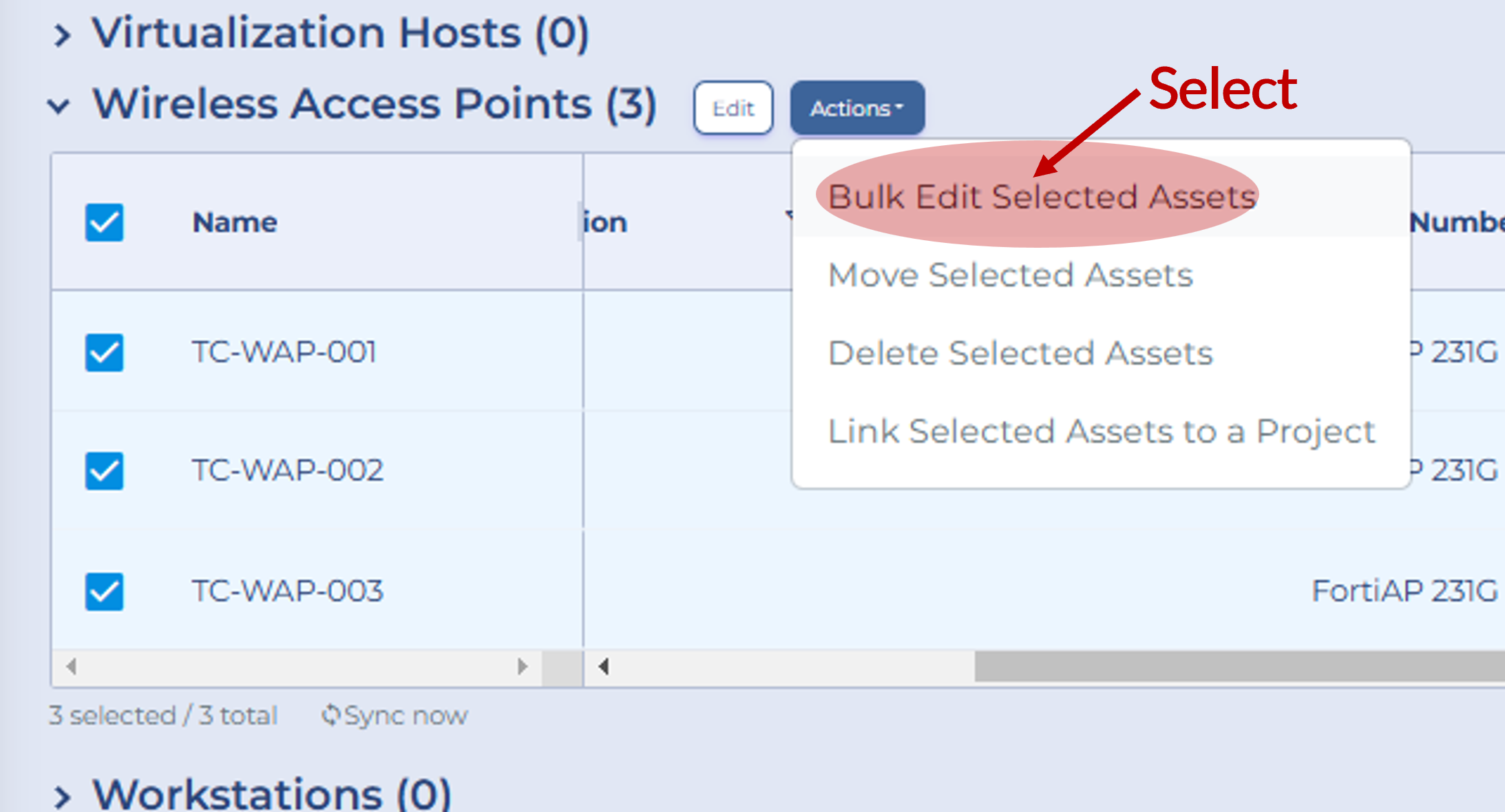
Task: Uncheck the TC-WAP-003 row checkbox
Action: click(x=105, y=592)
